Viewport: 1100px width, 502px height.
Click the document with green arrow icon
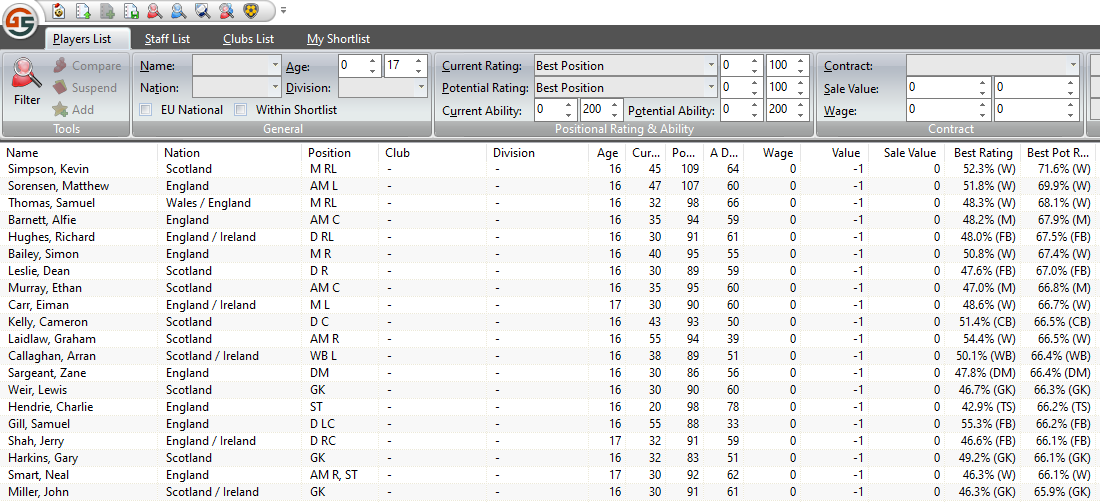click(x=84, y=11)
